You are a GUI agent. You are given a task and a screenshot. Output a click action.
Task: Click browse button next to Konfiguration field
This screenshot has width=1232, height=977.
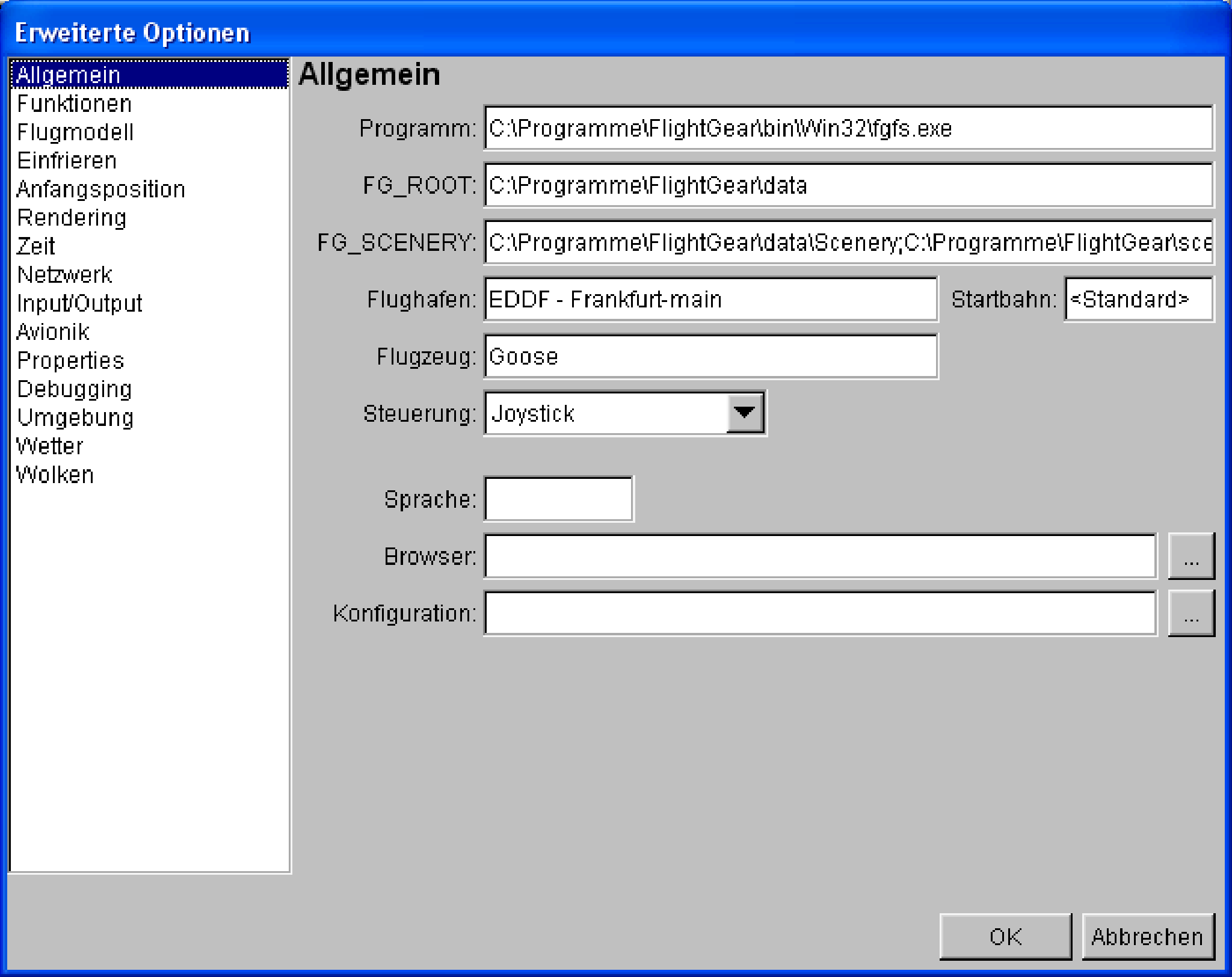point(1190,614)
